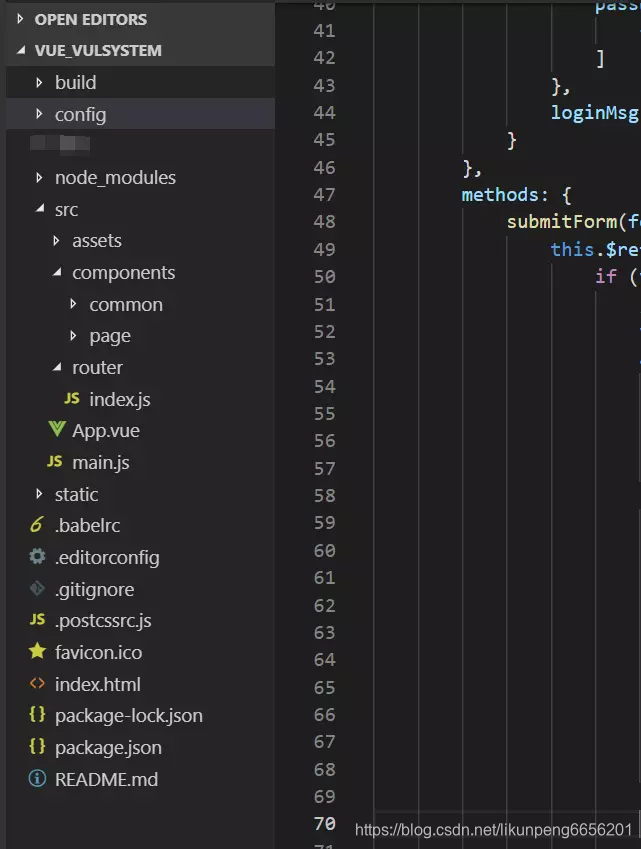Click braces icon beside package.json
The width and height of the screenshot is (641, 849).
(37, 747)
